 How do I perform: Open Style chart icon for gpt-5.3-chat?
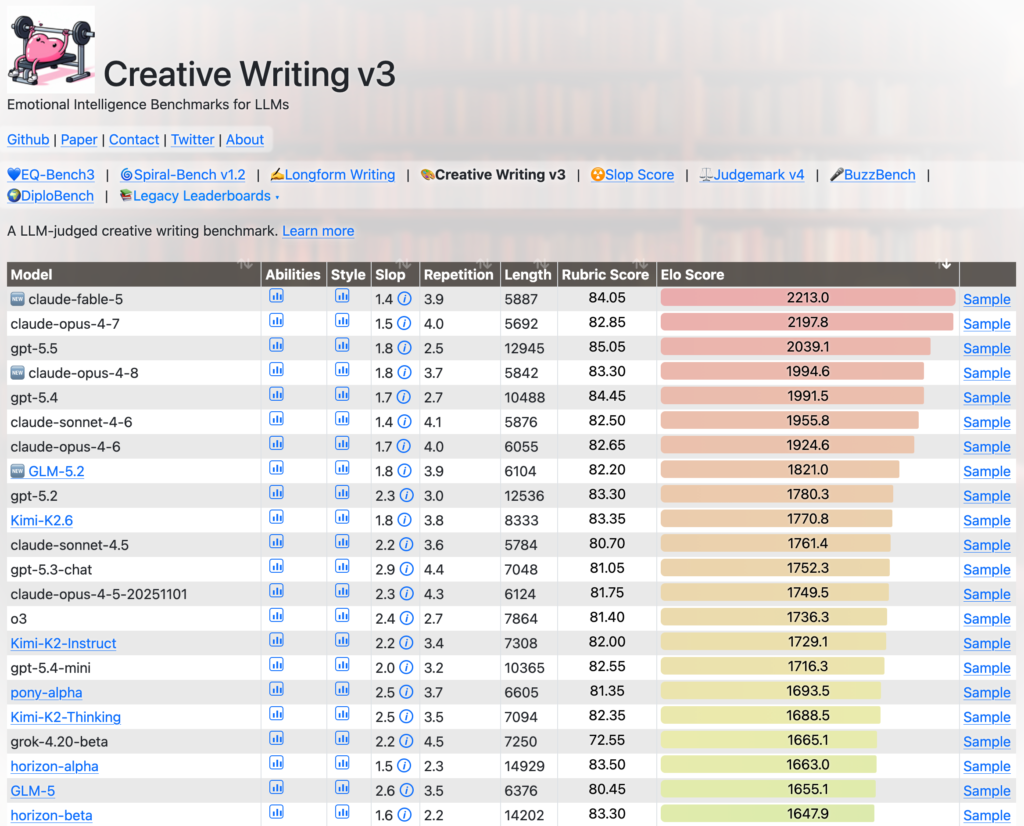click(342, 567)
